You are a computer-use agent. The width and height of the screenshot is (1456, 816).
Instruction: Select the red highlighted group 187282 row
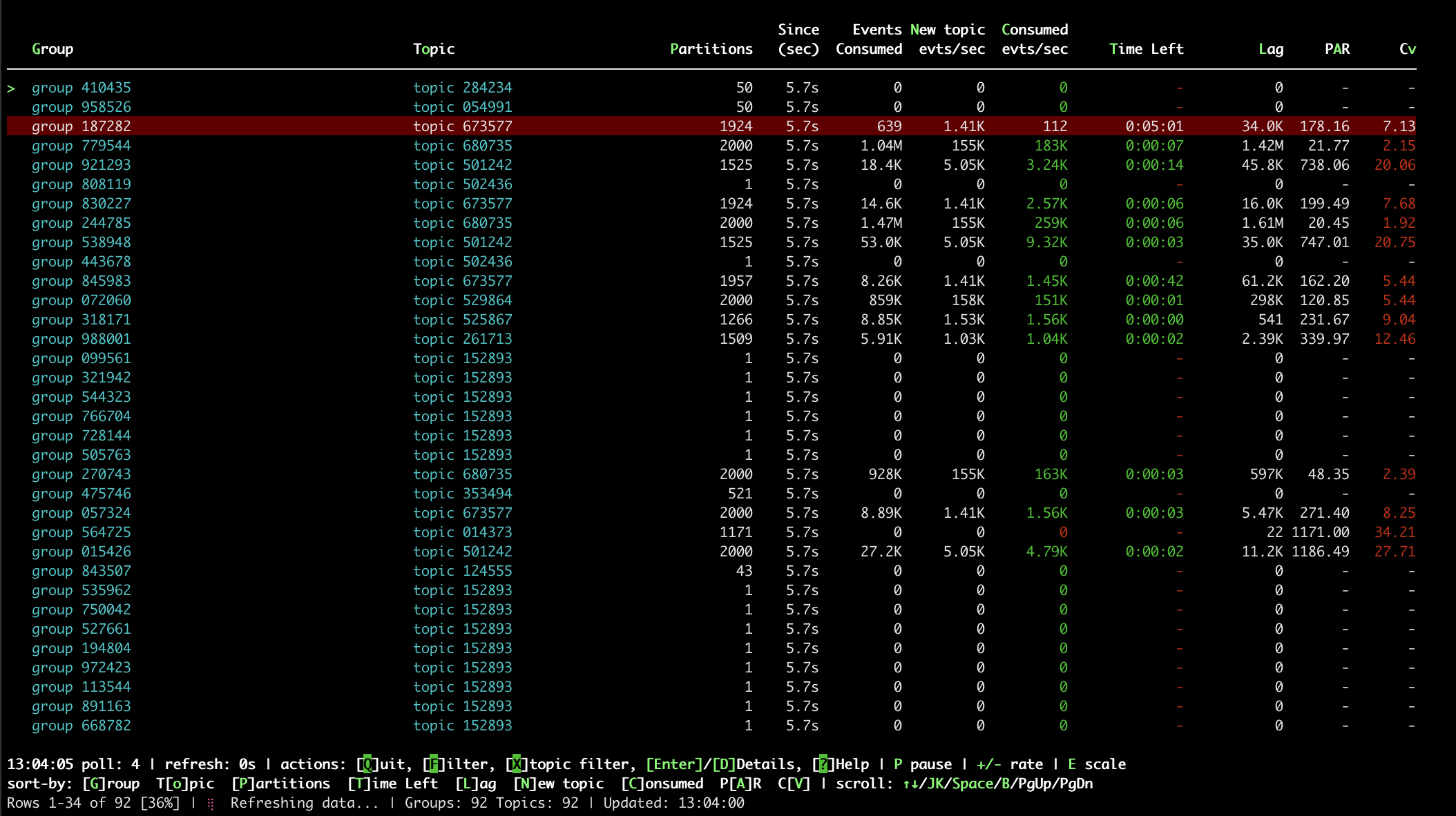point(82,126)
